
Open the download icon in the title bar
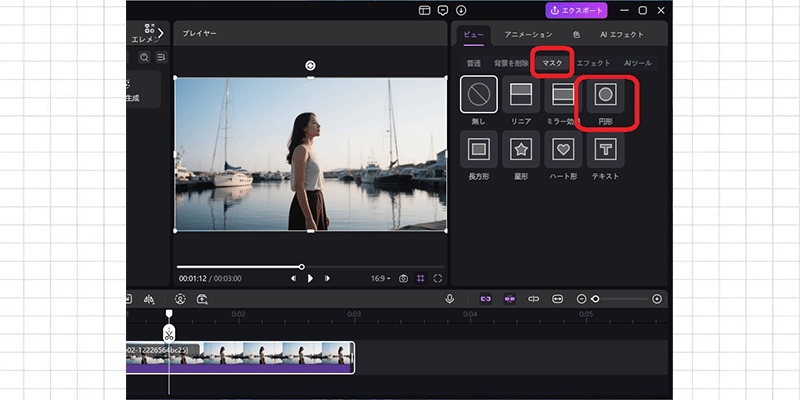pos(461,10)
